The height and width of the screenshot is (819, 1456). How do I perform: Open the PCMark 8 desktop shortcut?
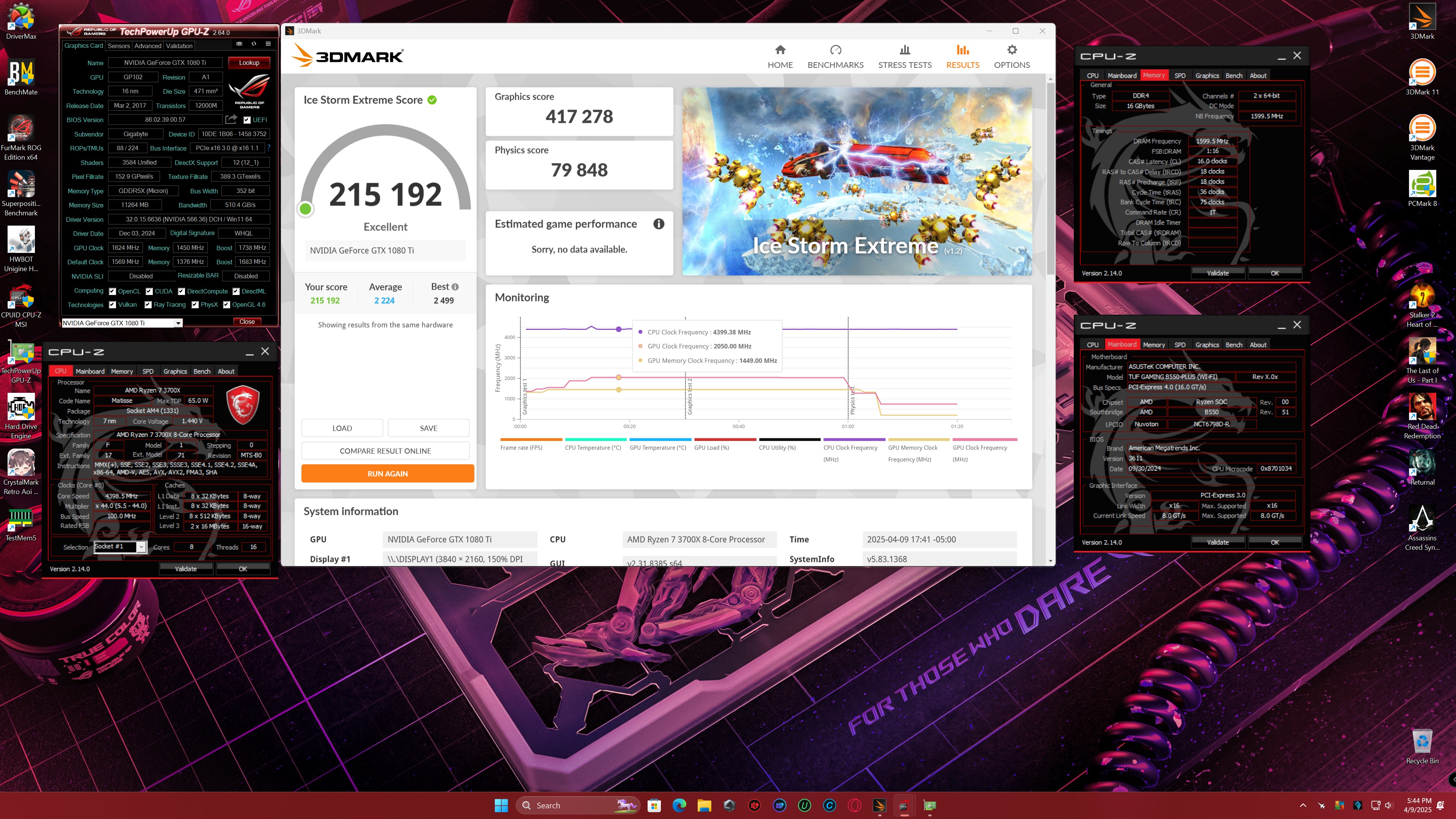1422,189
